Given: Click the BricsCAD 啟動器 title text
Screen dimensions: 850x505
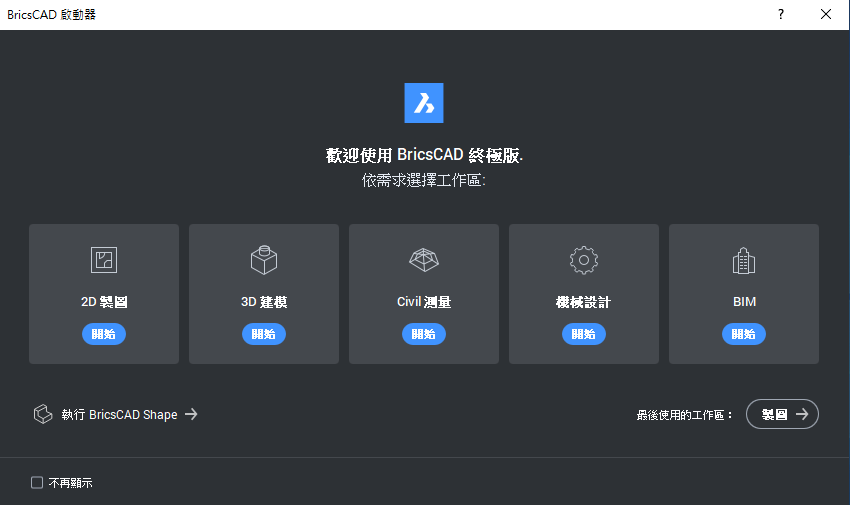Looking at the screenshot, I should point(51,15).
